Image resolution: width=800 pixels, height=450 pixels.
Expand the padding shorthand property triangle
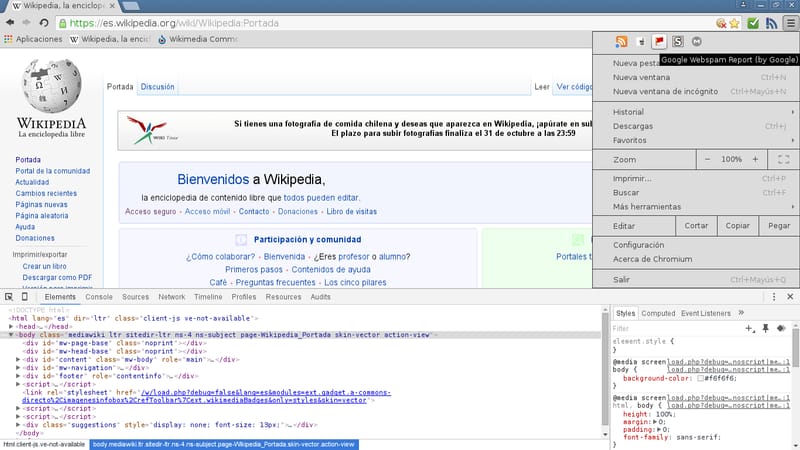point(659,430)
